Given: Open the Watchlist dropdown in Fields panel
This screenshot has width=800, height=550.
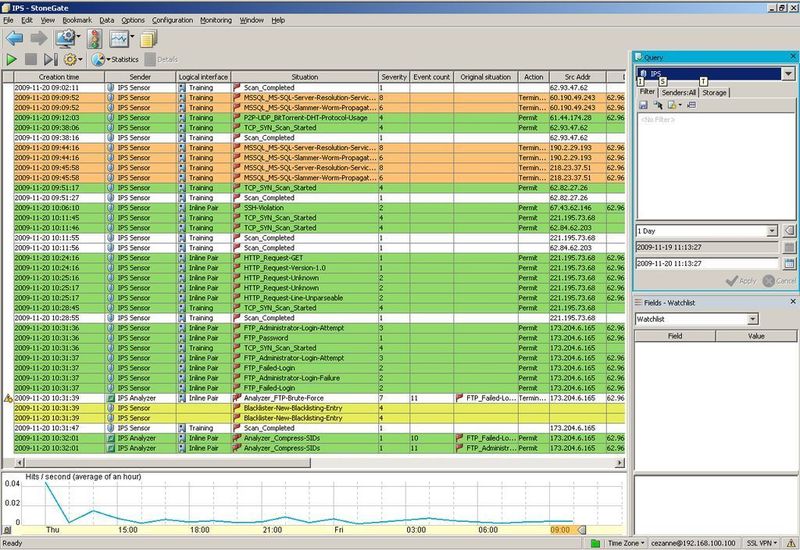Looking at the screenshot, I should [x=753, y=319].
